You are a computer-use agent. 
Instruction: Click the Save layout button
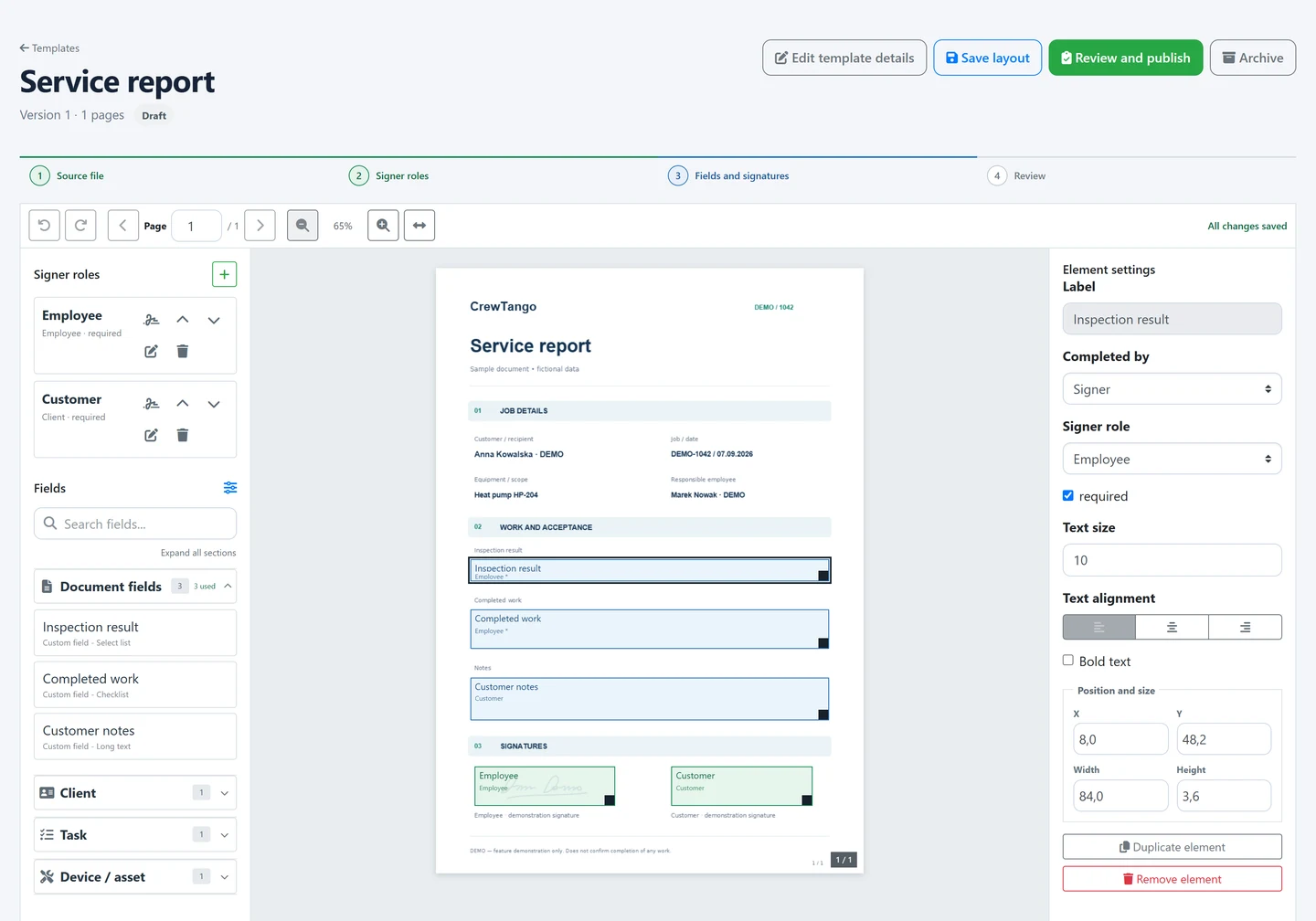click(988, 58)
